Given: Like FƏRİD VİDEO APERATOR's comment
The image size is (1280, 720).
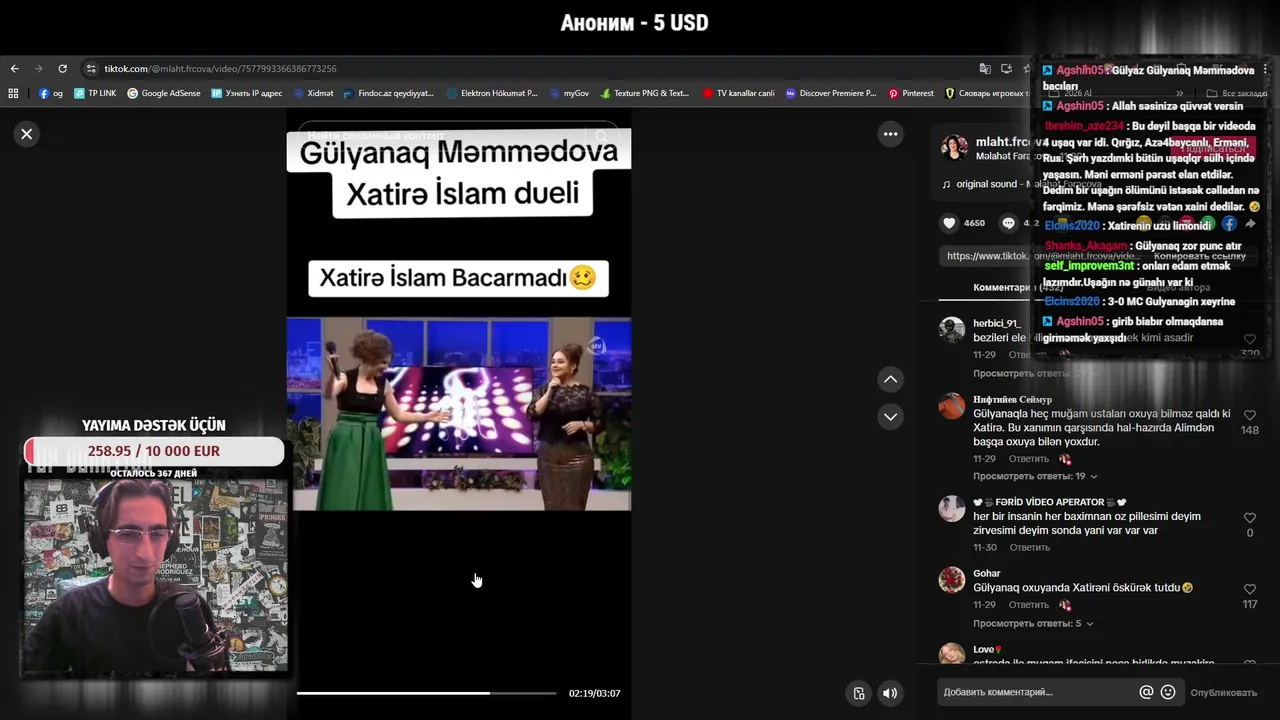Looking at the screenshot, I should (1250, 518).
